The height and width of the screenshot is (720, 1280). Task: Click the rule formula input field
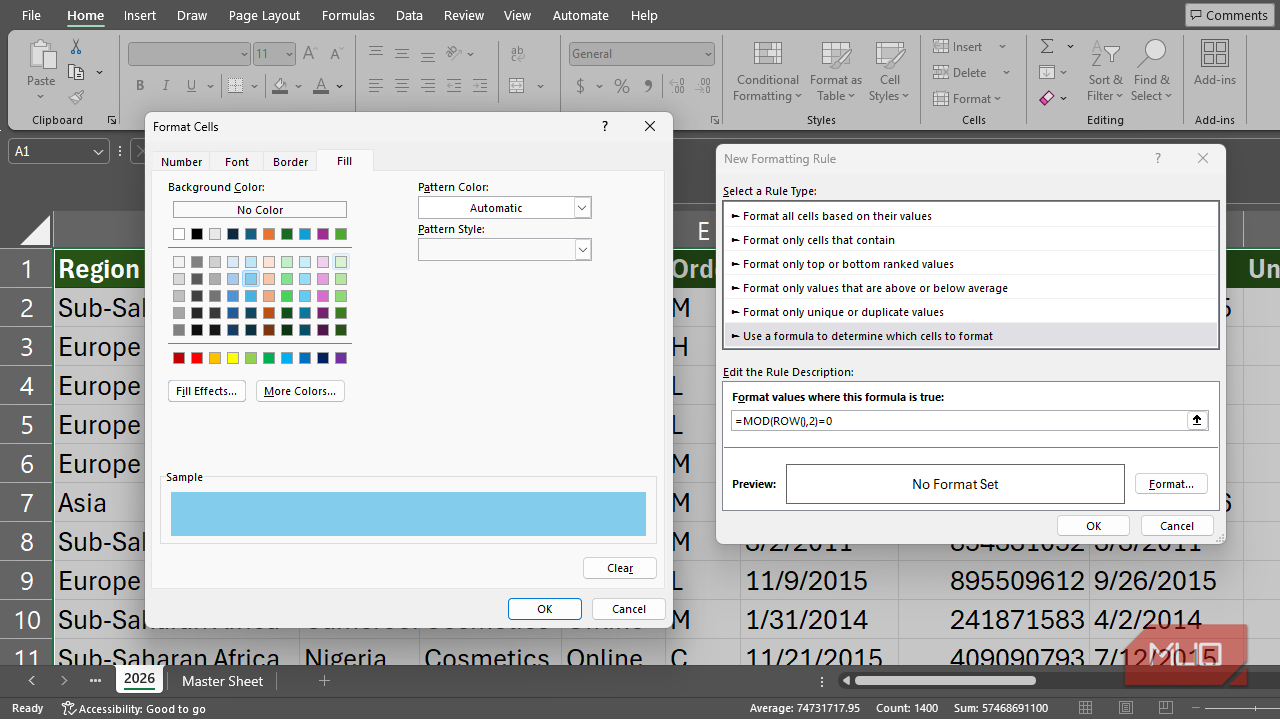coord(958,421)
